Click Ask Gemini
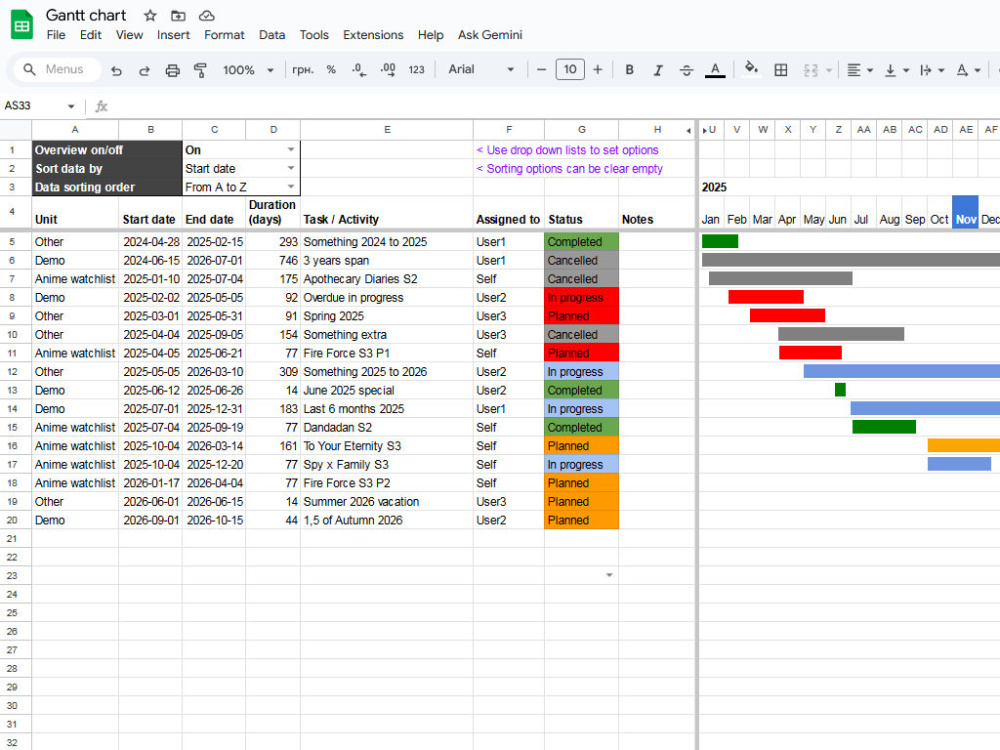 [x=490, y=35]
